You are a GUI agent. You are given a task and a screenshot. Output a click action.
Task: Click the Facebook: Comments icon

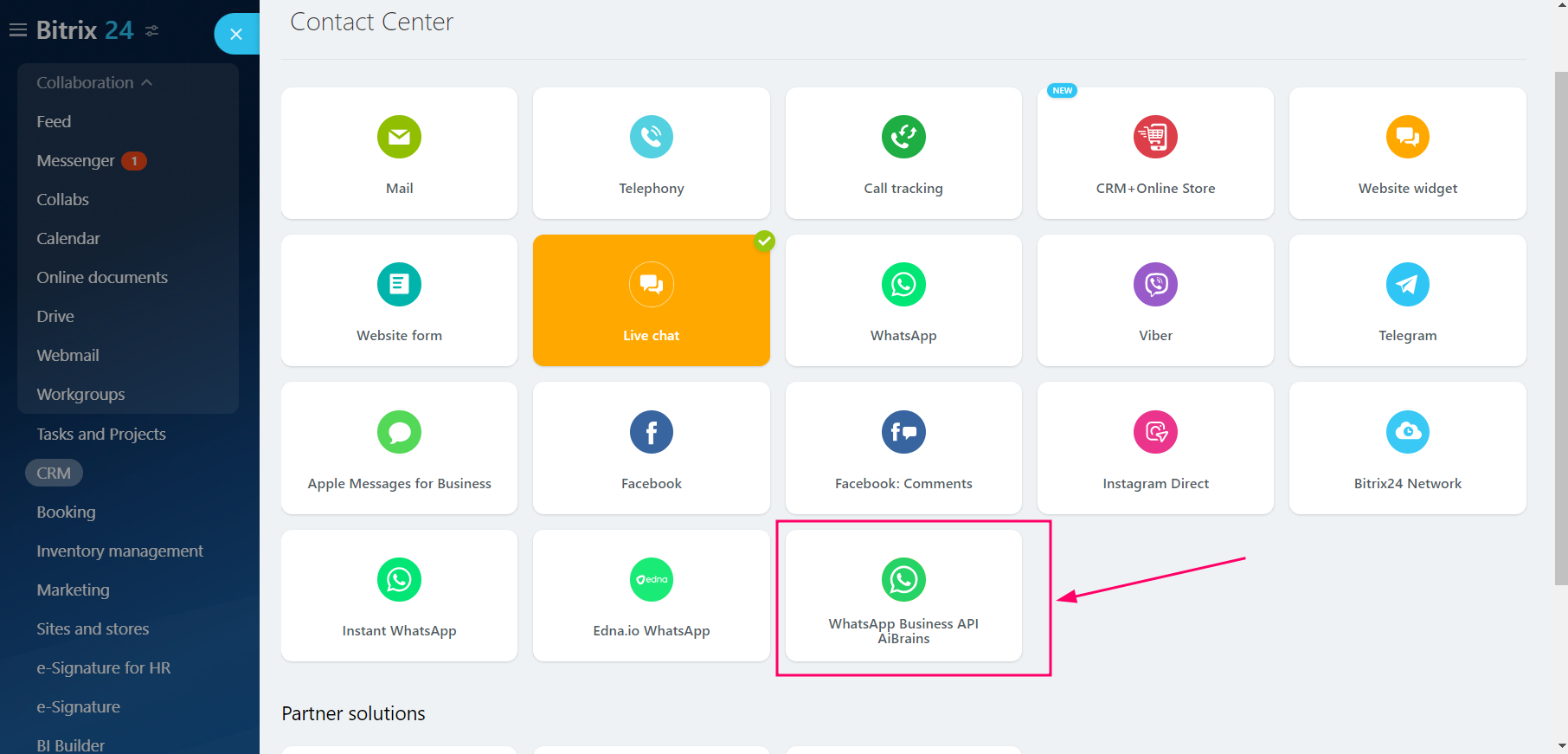[x=903, y=432]
